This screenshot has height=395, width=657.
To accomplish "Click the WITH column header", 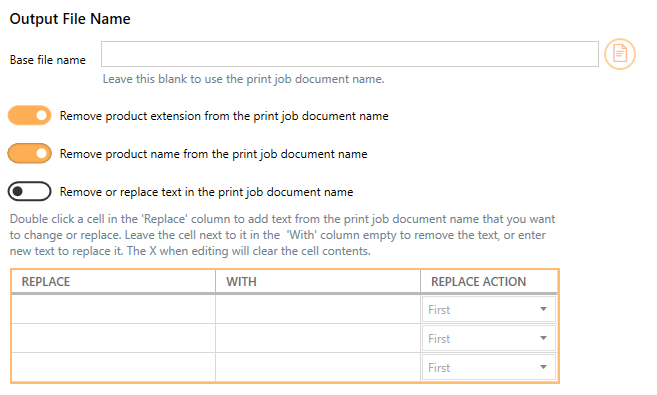I will [318, 281].
